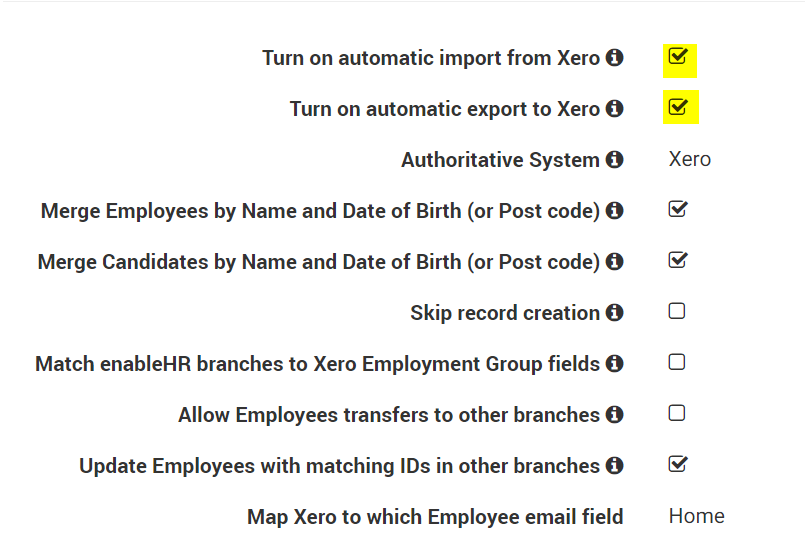Viewport: 805px width, 546px height.
Task: Click the Home email field value
Action: [x=696, y=516]
